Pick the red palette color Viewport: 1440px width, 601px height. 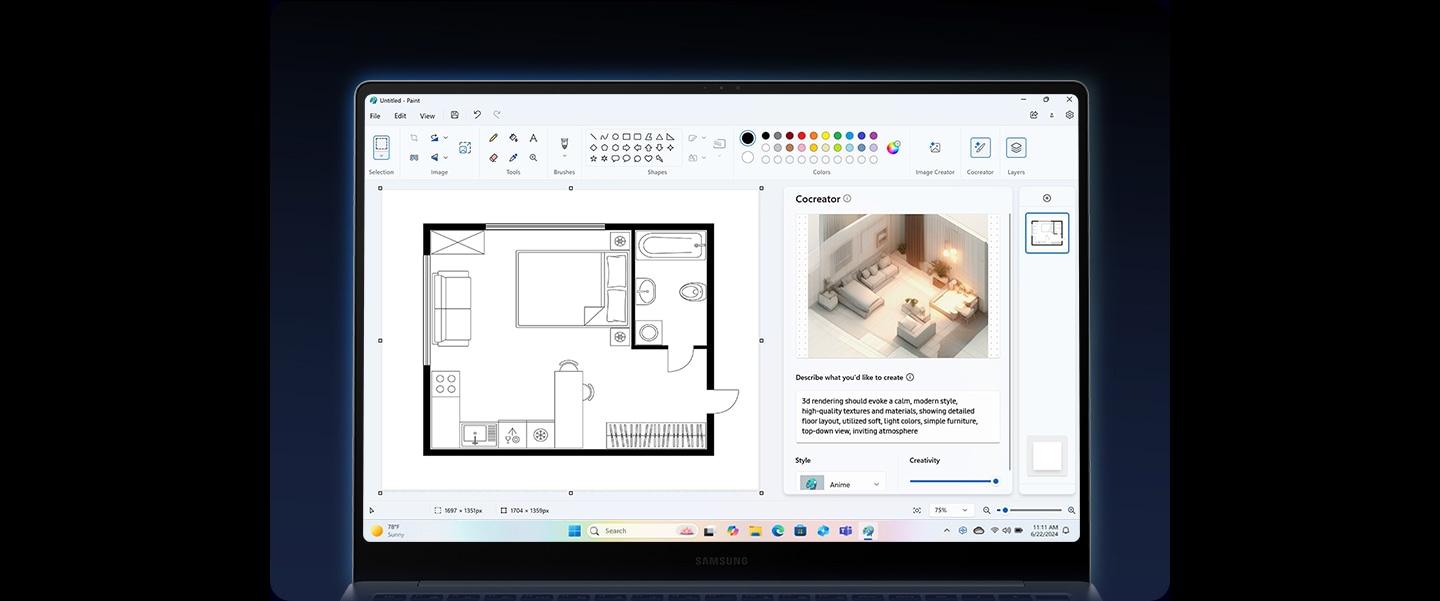pyautogui.click(x=801, y=135)
